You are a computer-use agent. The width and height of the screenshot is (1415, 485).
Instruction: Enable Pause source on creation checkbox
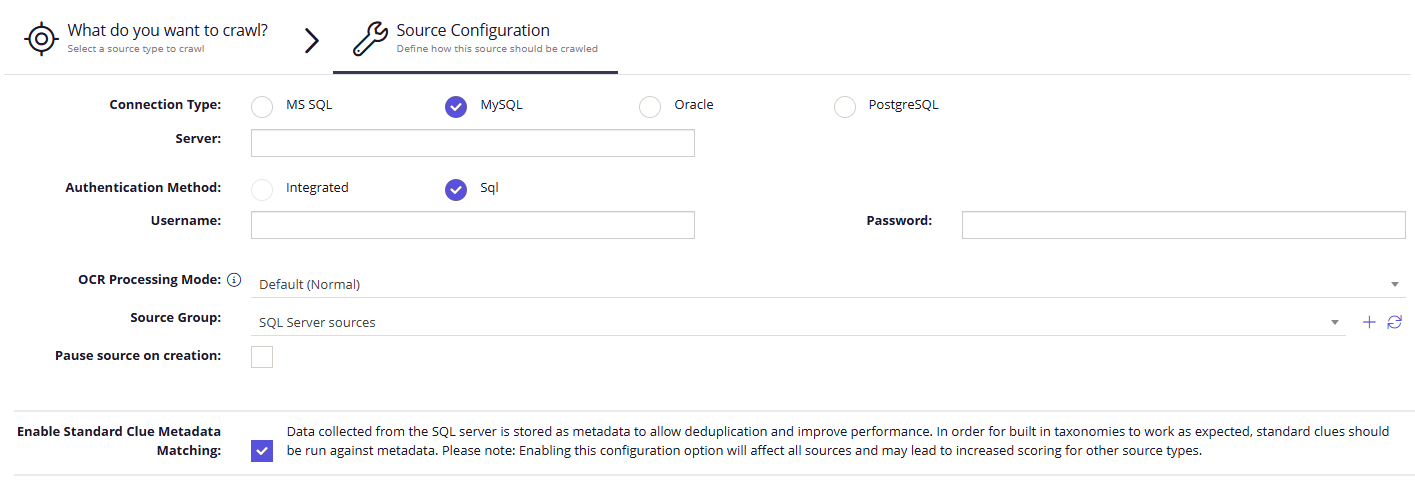tap(262, 357)
